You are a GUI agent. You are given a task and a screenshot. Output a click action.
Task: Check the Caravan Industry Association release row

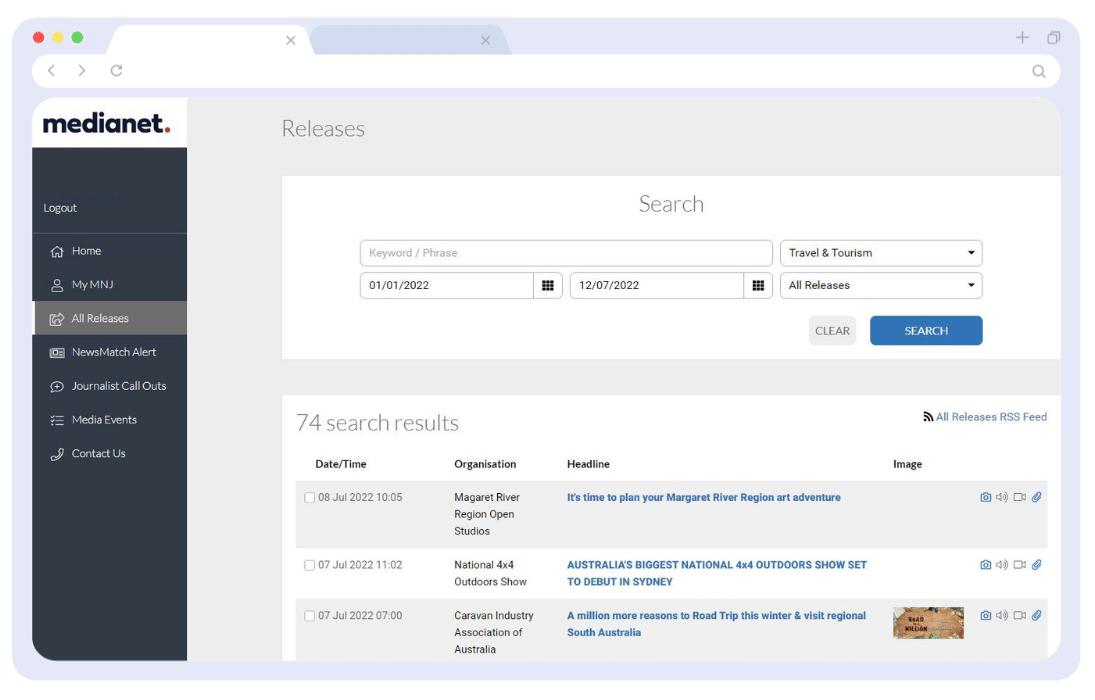[x=310, y=616]
